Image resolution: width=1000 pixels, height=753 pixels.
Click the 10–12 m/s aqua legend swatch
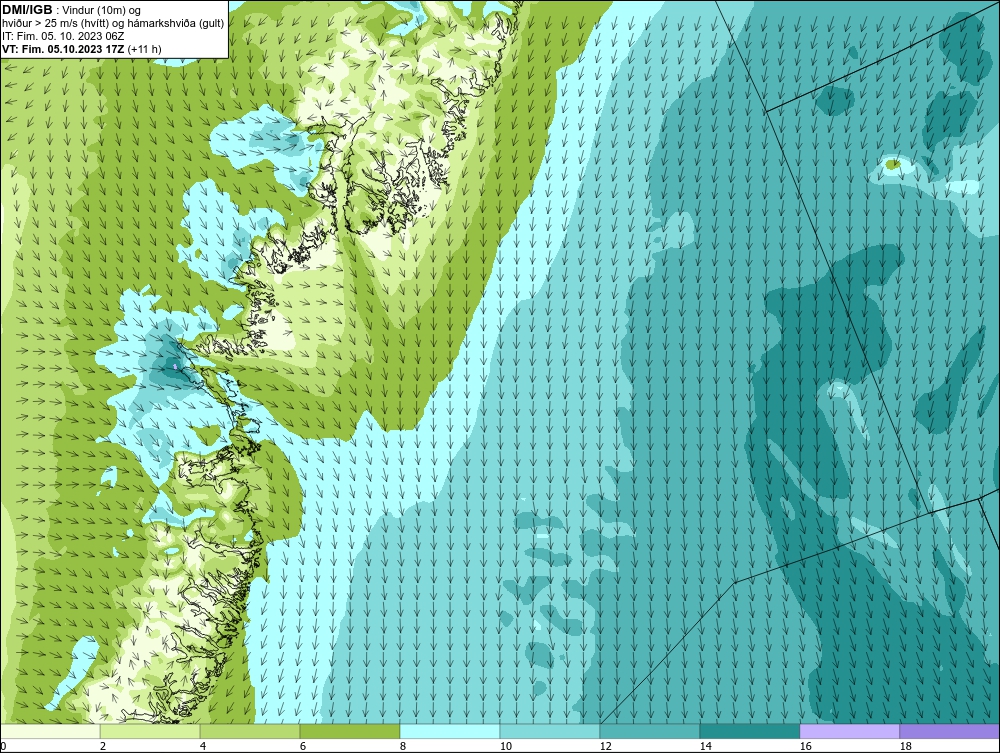(550, 731)
